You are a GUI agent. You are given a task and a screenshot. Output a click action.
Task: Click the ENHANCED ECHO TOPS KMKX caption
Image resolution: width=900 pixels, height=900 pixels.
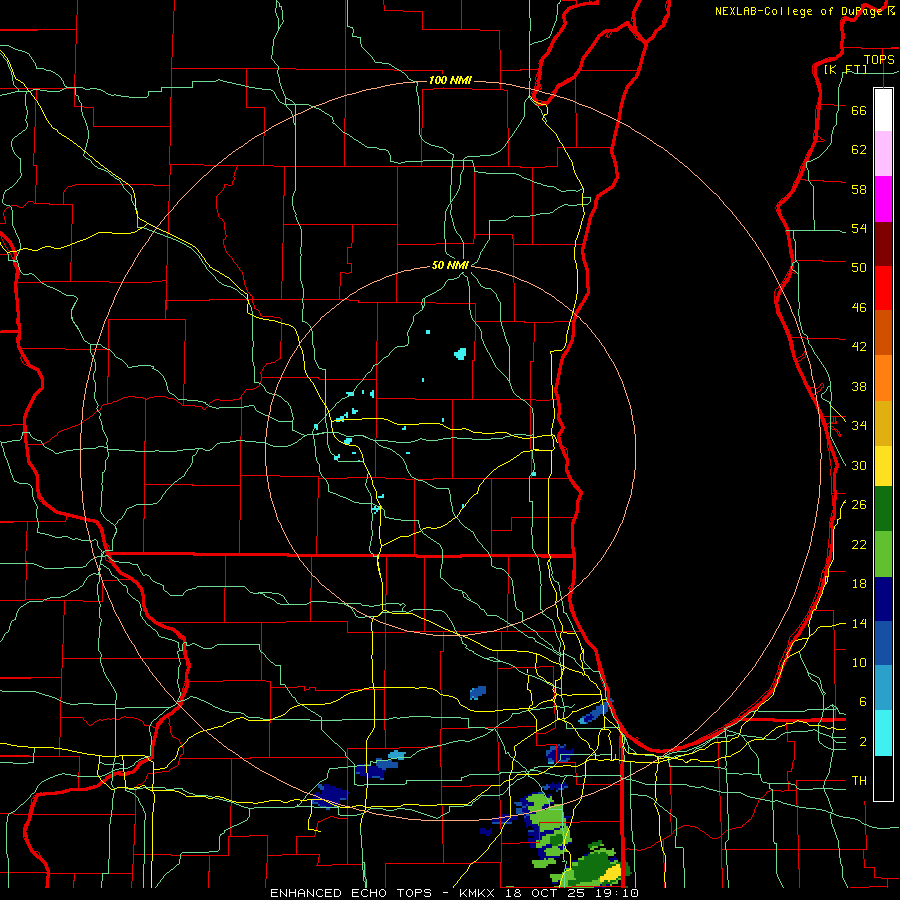(454, 893)
